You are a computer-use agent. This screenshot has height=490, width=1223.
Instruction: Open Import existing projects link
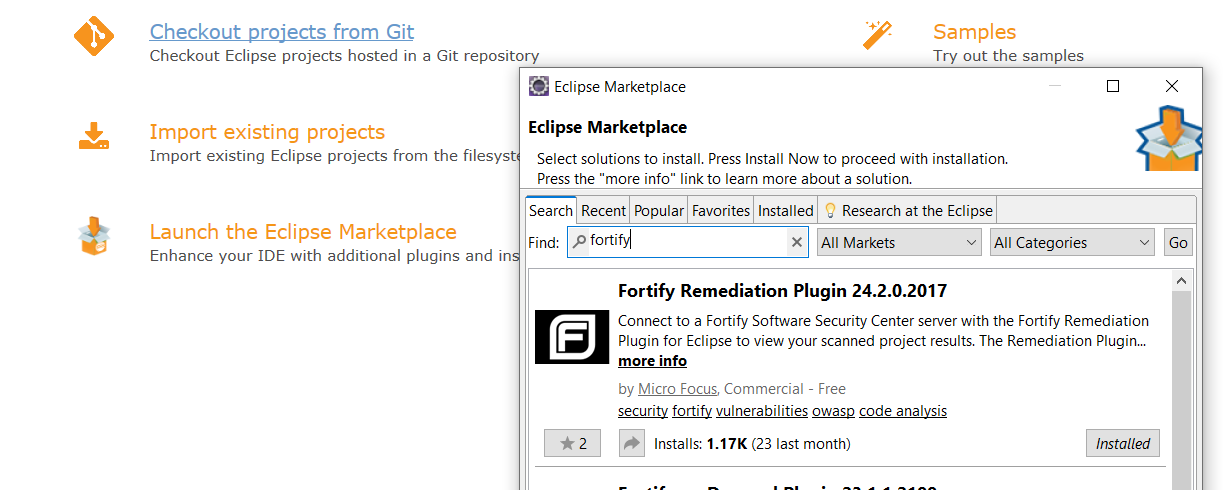(x=267, y=132)
